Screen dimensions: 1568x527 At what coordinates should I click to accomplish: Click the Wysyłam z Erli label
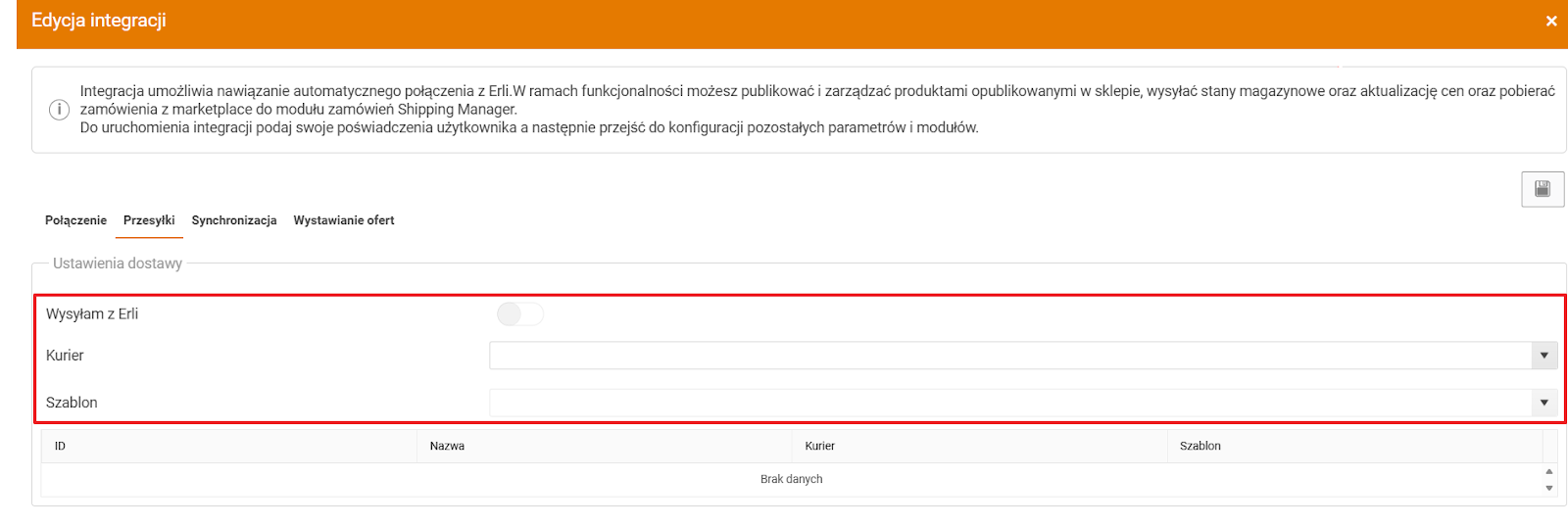[92, 313]
